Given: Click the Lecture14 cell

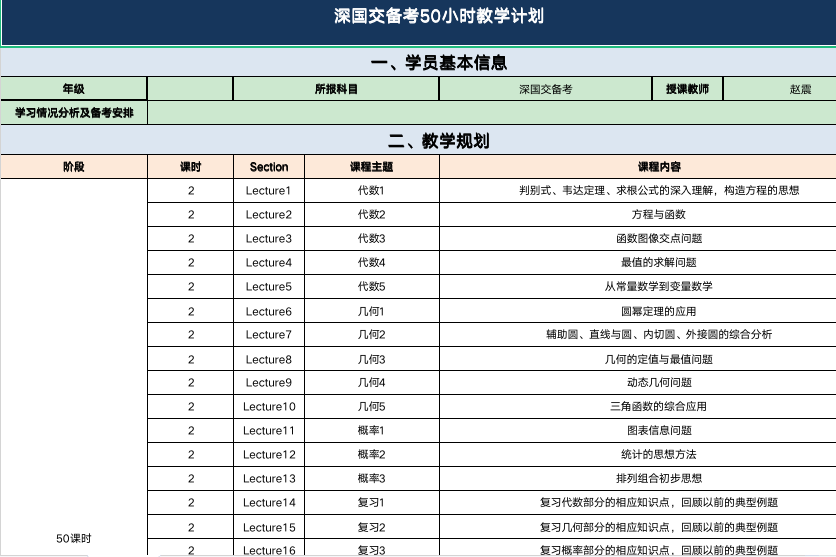Looking at the screenshot, I should point(269,502).
